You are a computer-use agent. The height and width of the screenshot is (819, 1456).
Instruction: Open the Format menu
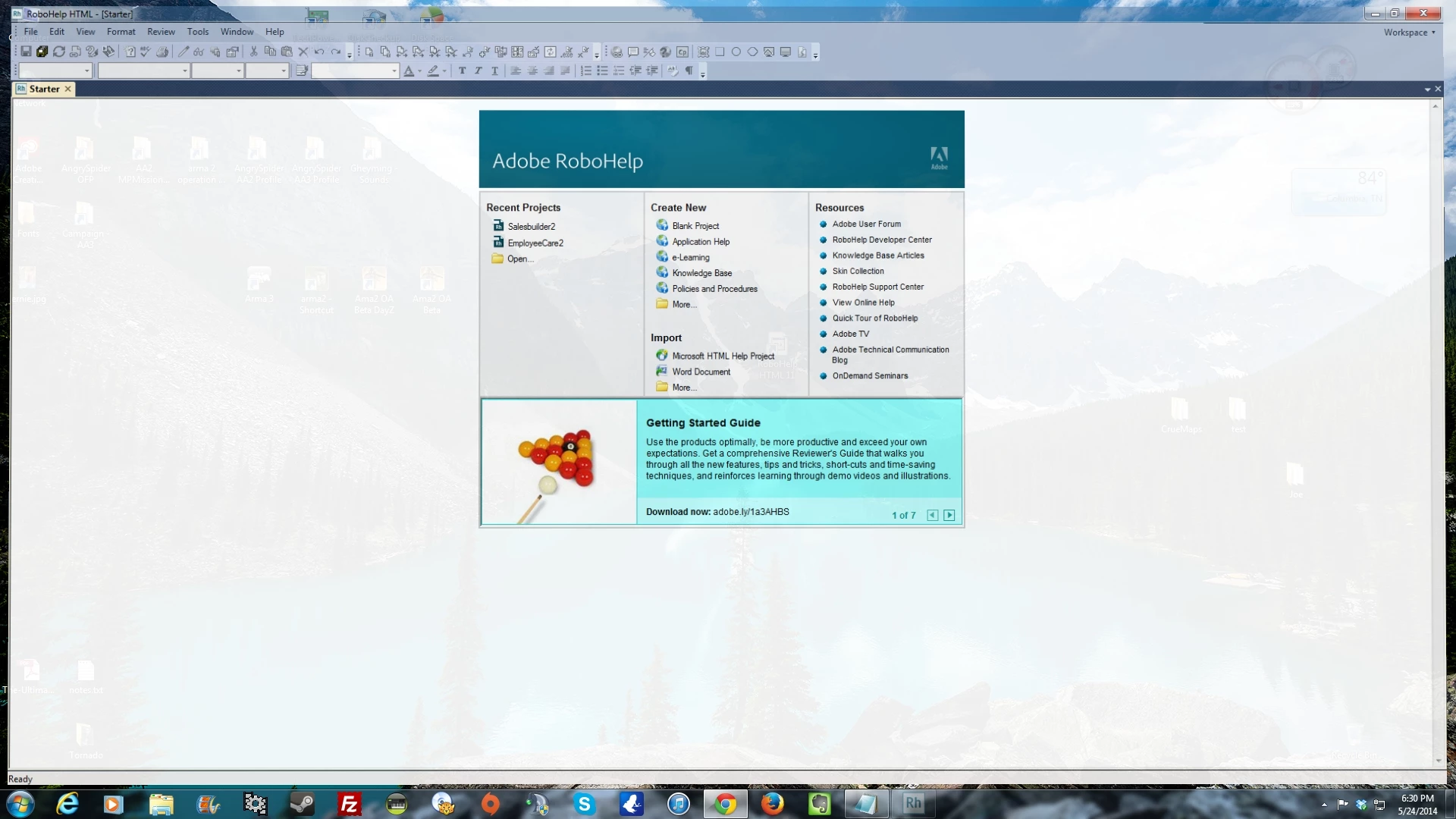coord(121,32)
